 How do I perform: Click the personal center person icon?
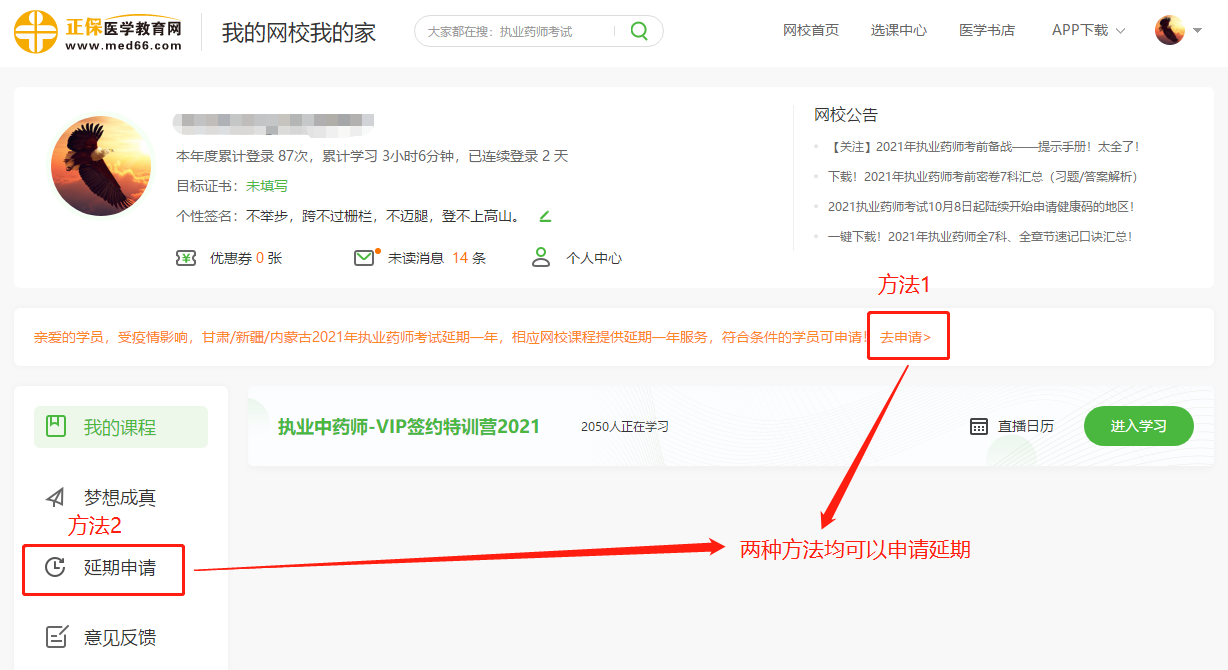pyautogui.click(x=541, y=258)
